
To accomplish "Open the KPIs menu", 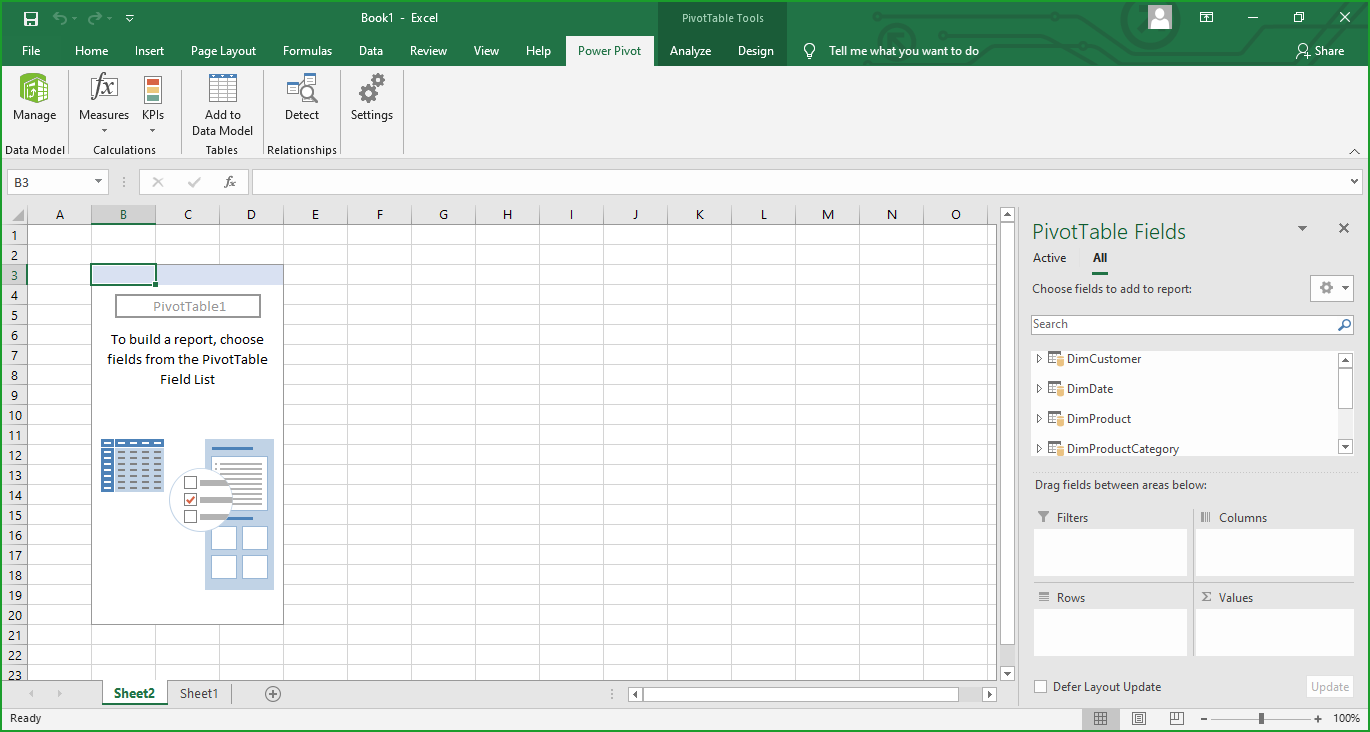I will pos(153,104).
